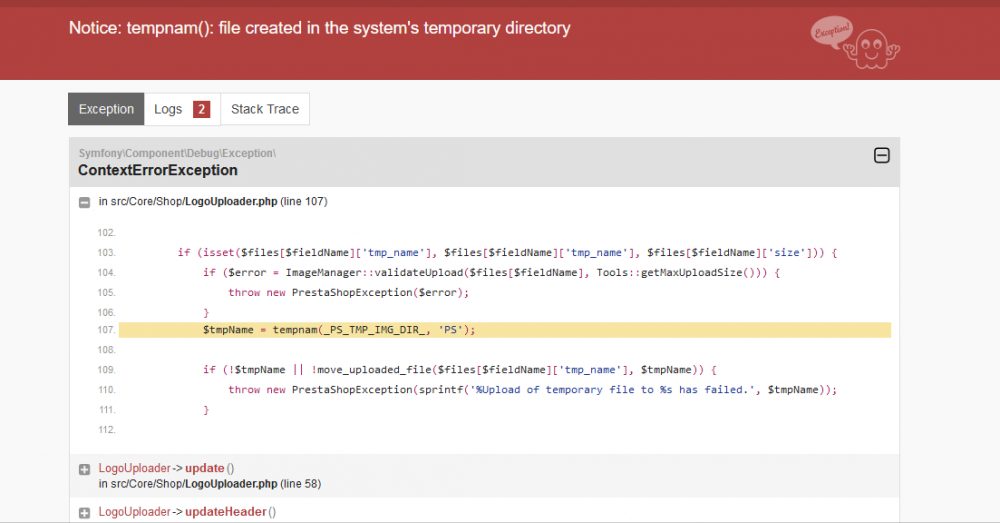
Task: Click the highlighted tempnam code on line 107
Action: click(339, 330)
